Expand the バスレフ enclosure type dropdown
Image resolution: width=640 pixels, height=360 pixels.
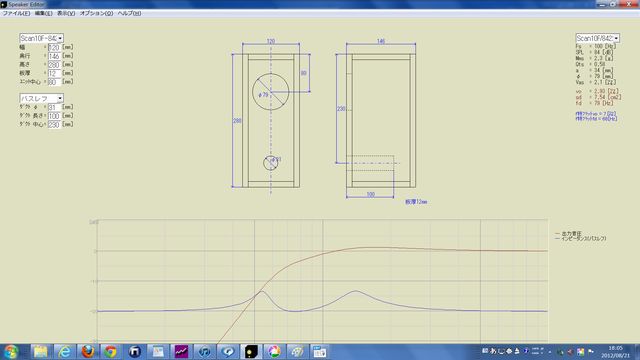click(41, 98)
